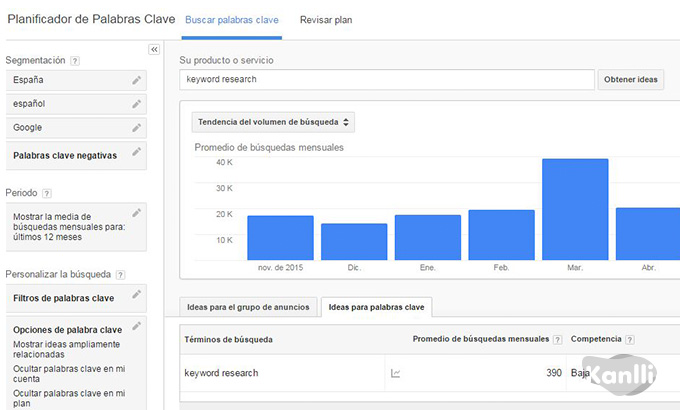Select the España targeting row
This screenshot has width=680, height=410.
click(x=76, y=80)
